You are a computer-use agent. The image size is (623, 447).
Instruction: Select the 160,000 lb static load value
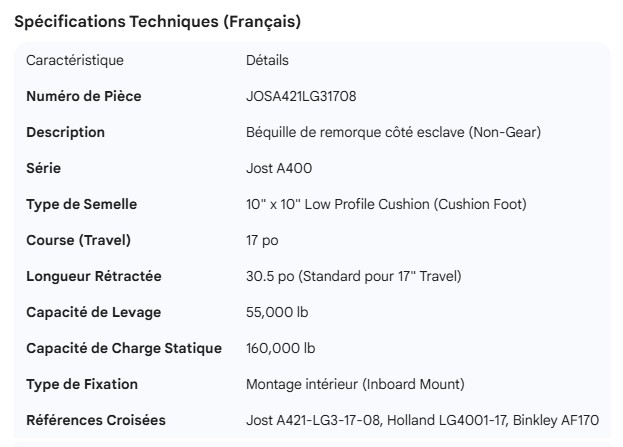281,348
